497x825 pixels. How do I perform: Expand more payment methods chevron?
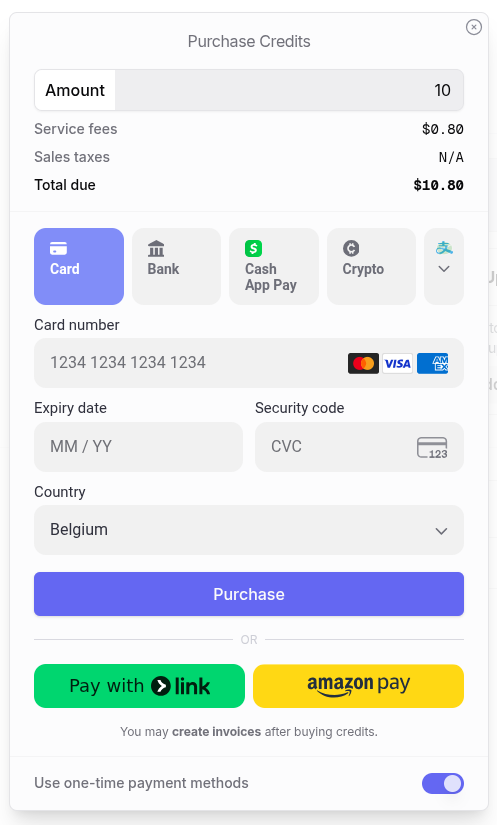[x=444, y=269]
